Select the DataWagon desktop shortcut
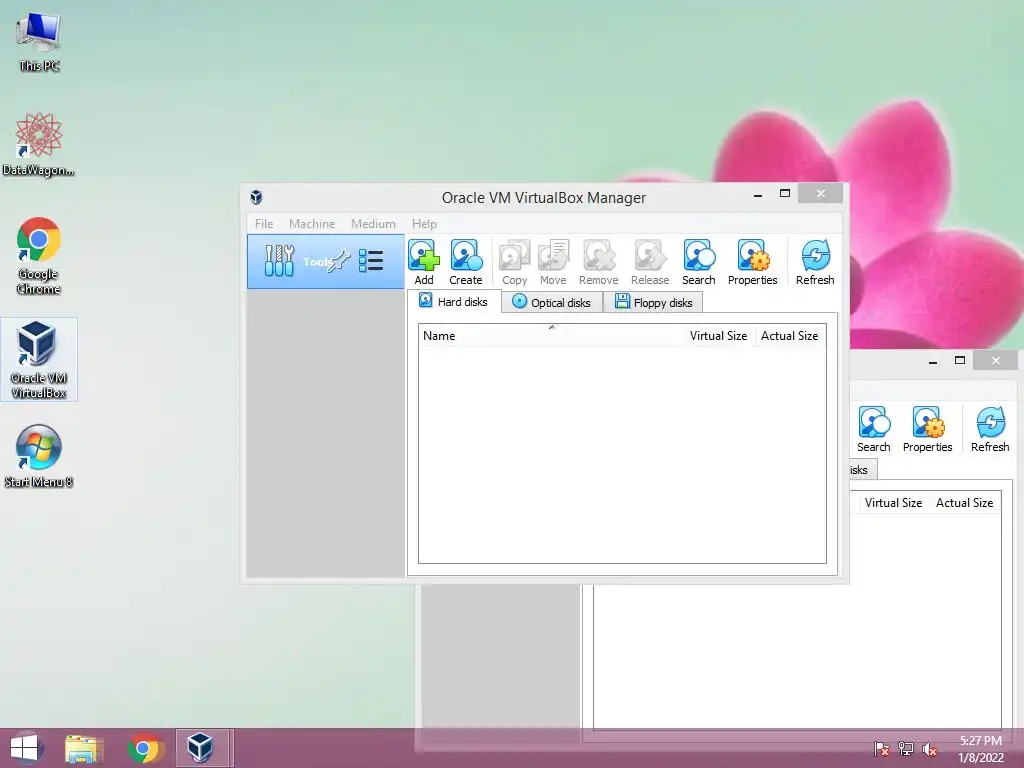The width and height of the screenshot is (1024, 768). click(x=39, y=144)
